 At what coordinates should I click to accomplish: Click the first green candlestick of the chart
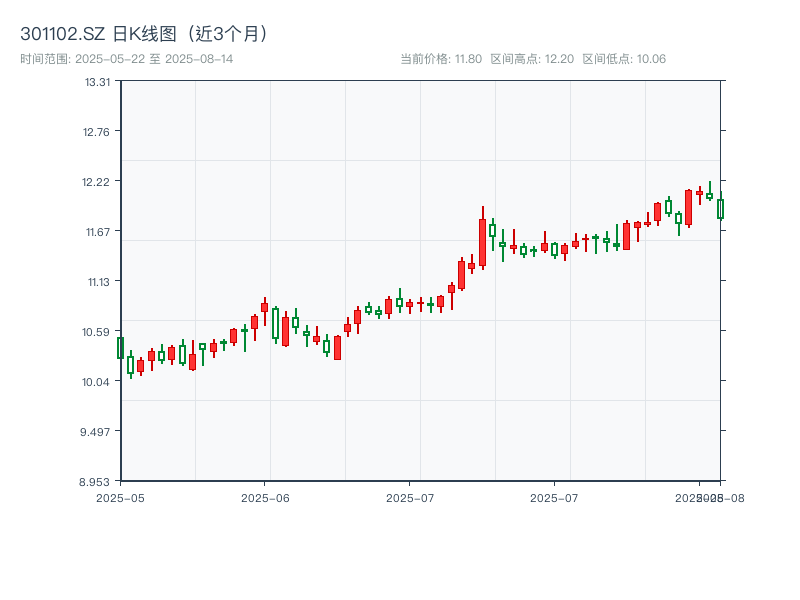120,347
